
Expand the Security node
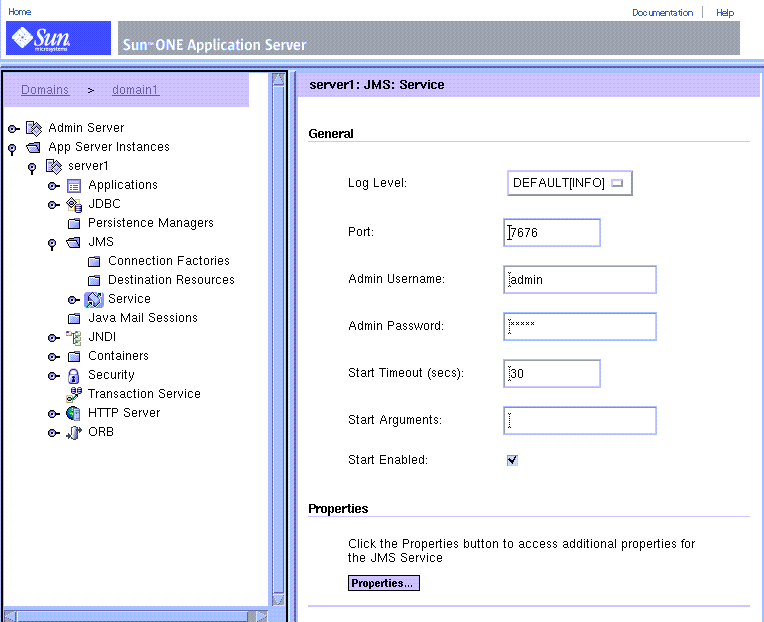pyautogui.click(x=54, y=376)
